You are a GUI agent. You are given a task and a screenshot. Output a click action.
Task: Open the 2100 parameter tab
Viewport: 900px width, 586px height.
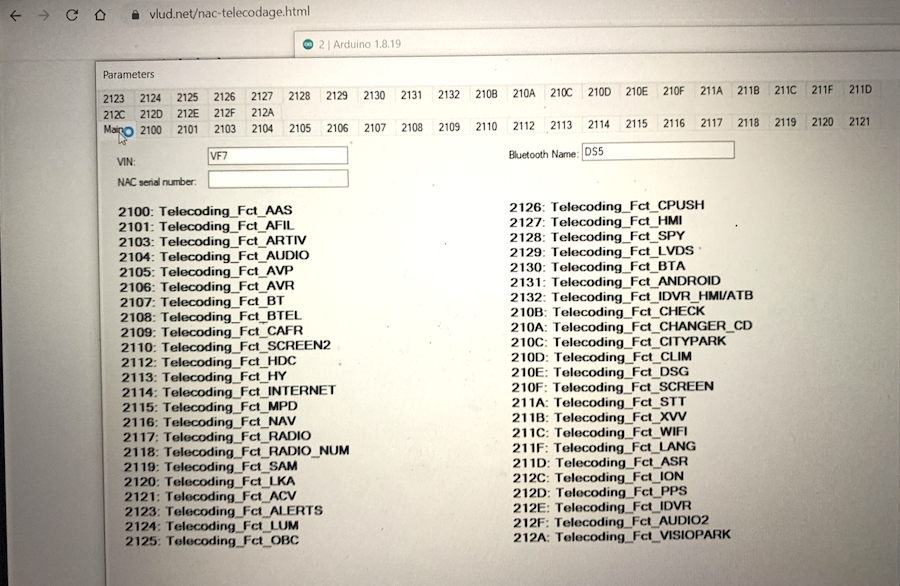coord(151,130)
